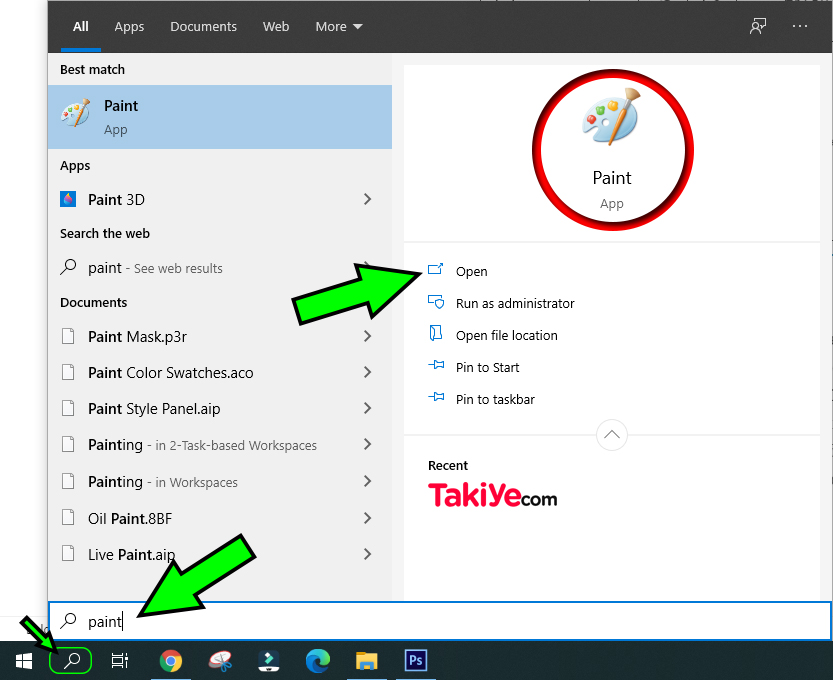833x680 pixels.
Task: Open the More dropdown tab
Action: click(x=339, y=27)
